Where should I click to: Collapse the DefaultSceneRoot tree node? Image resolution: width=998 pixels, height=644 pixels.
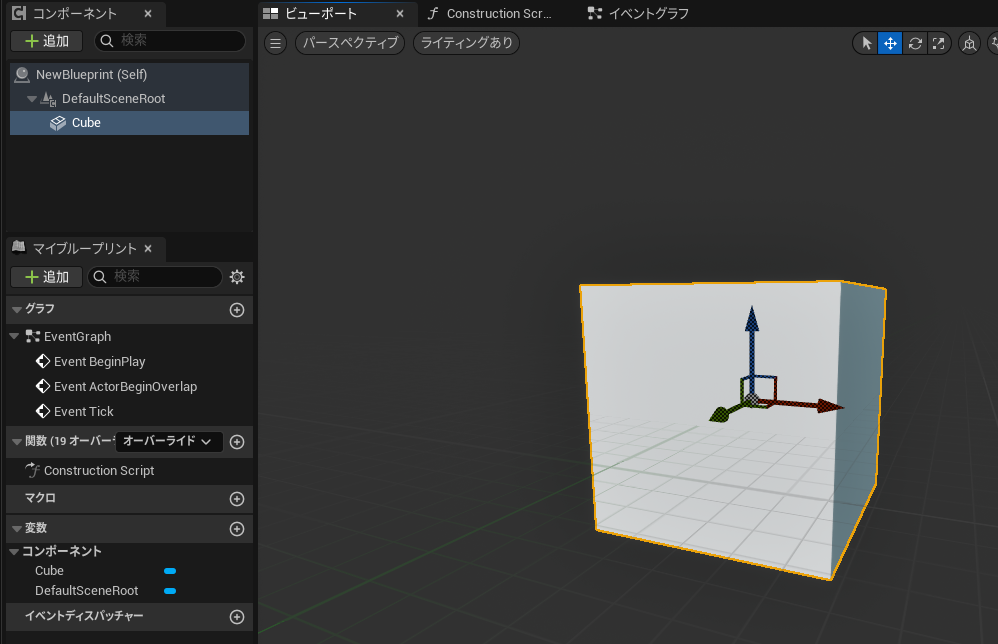click(33, 99)
